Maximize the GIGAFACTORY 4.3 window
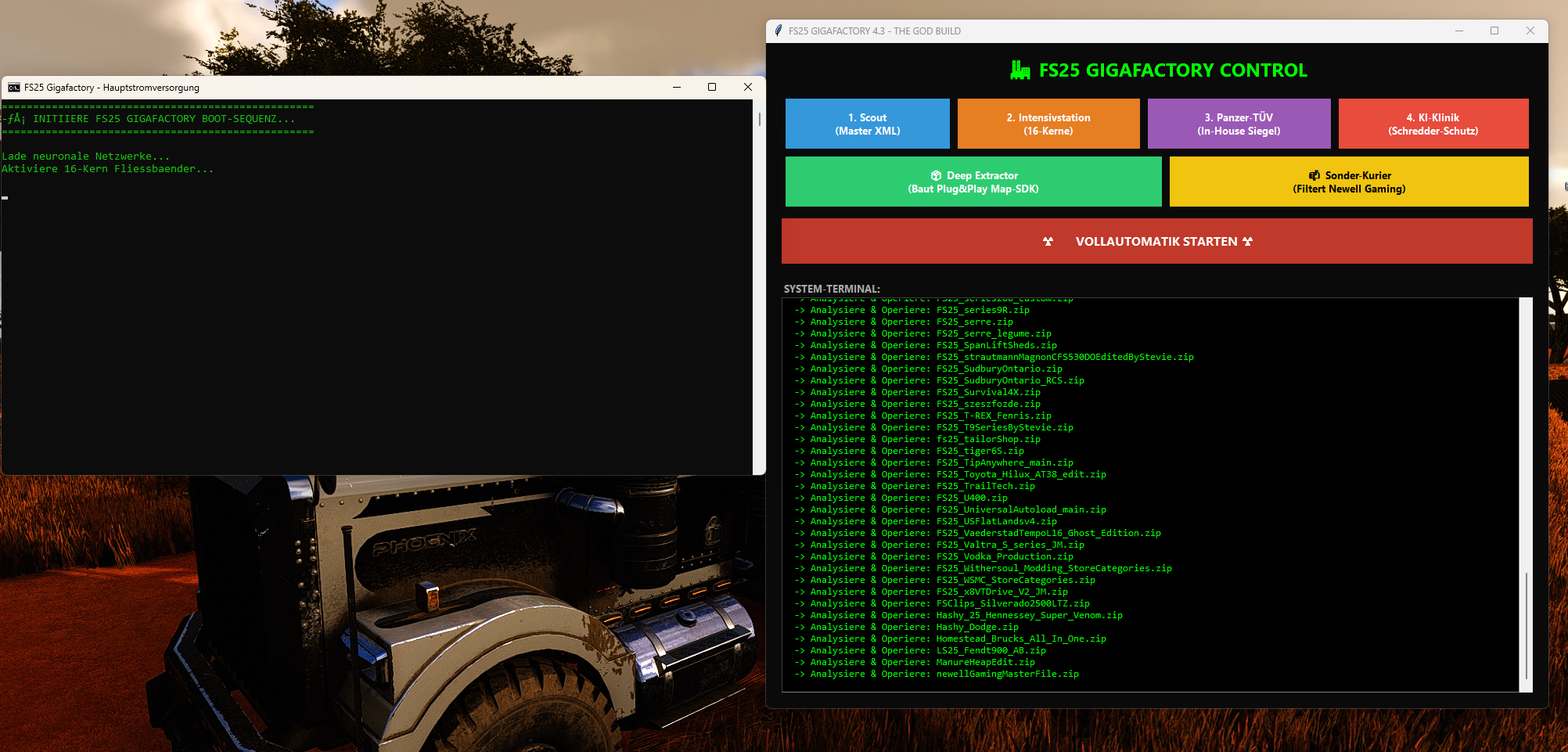 click(x=1494, y=31)
